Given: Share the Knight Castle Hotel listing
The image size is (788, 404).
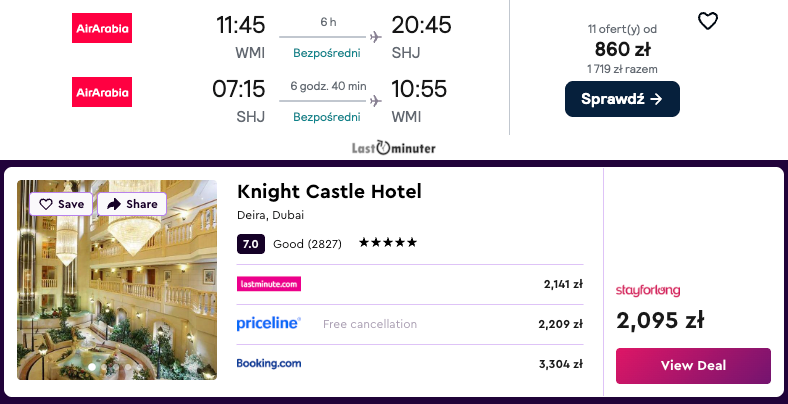Looking at the screenshot, I should click(x=132, y=204).
